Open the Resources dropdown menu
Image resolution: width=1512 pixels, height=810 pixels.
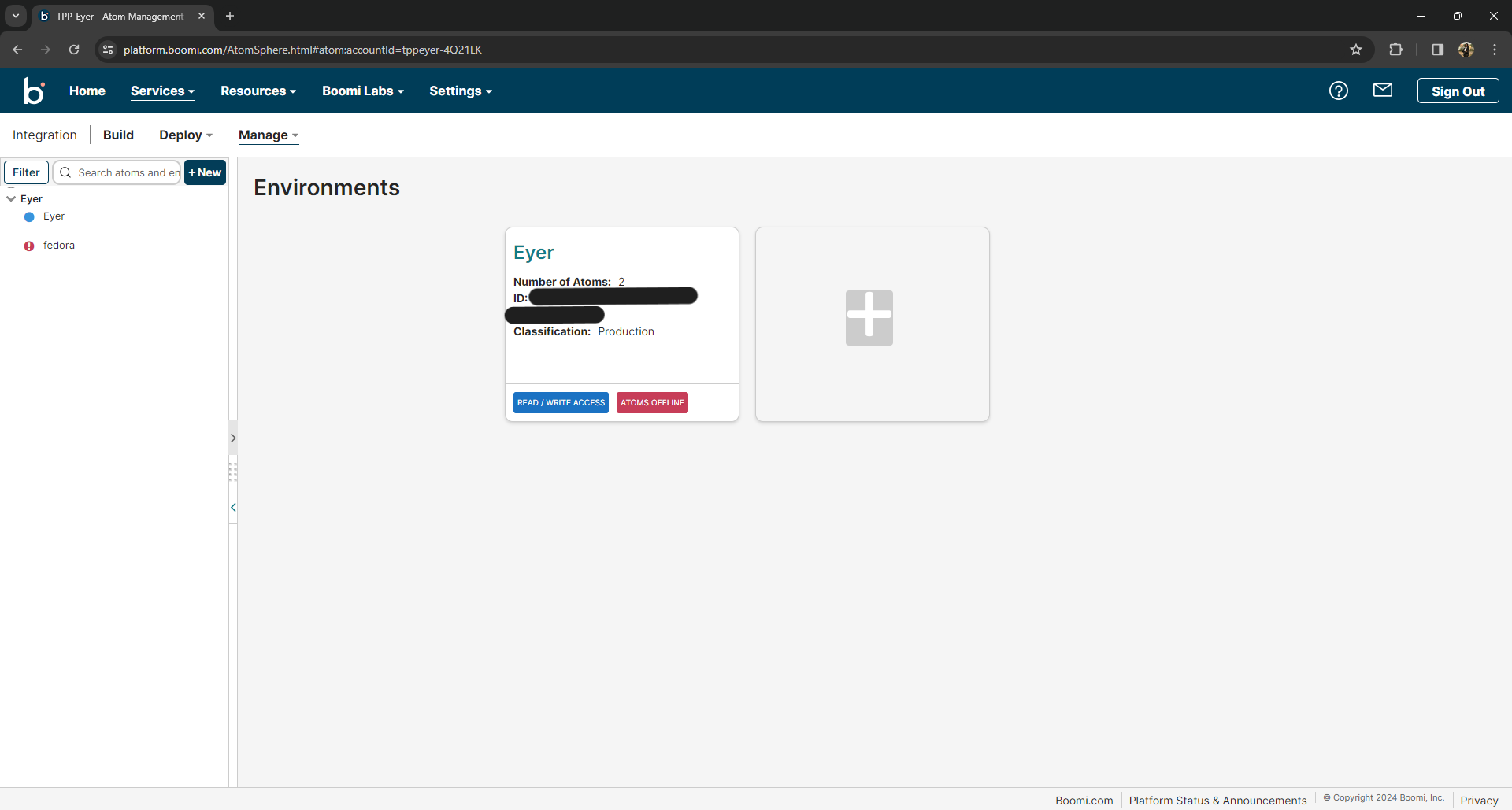pos(258,91)
